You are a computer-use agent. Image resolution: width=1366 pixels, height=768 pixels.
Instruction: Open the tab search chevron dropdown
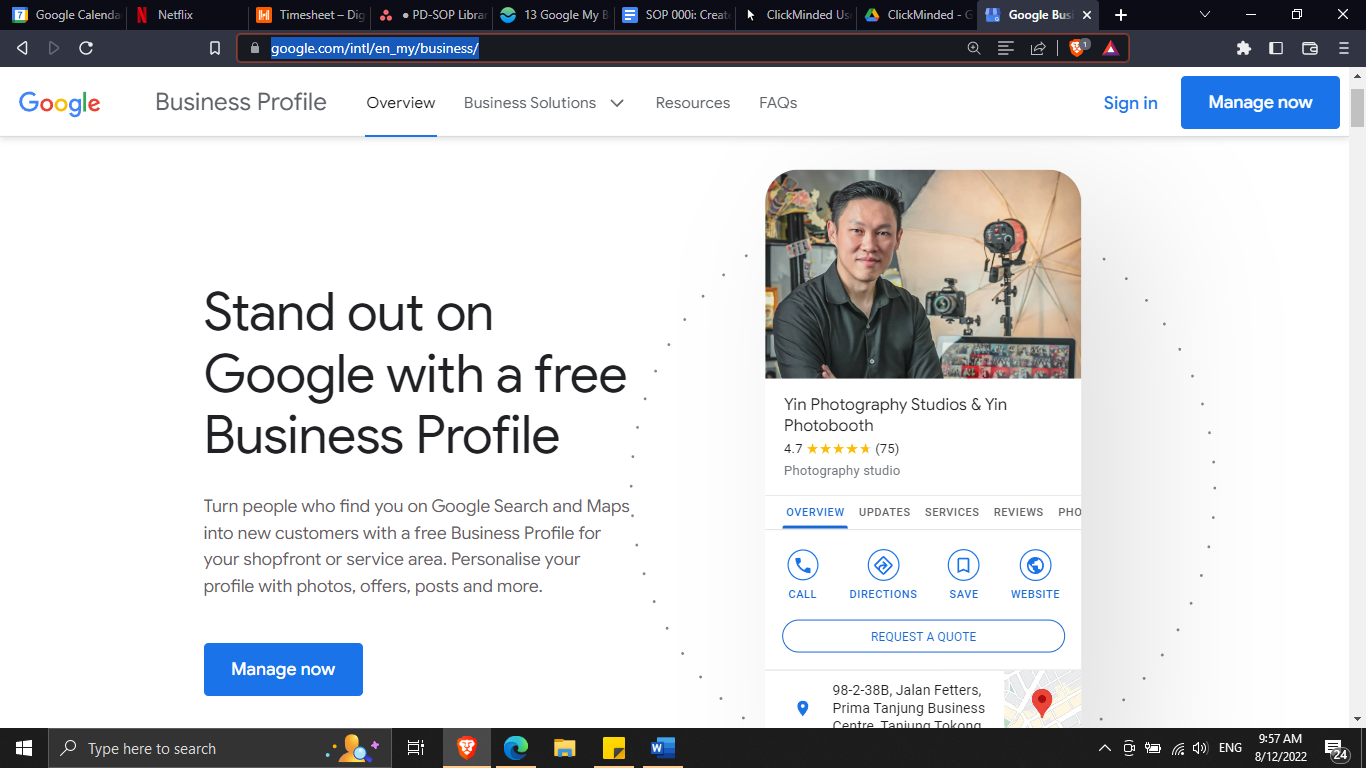pos(1205,15)
